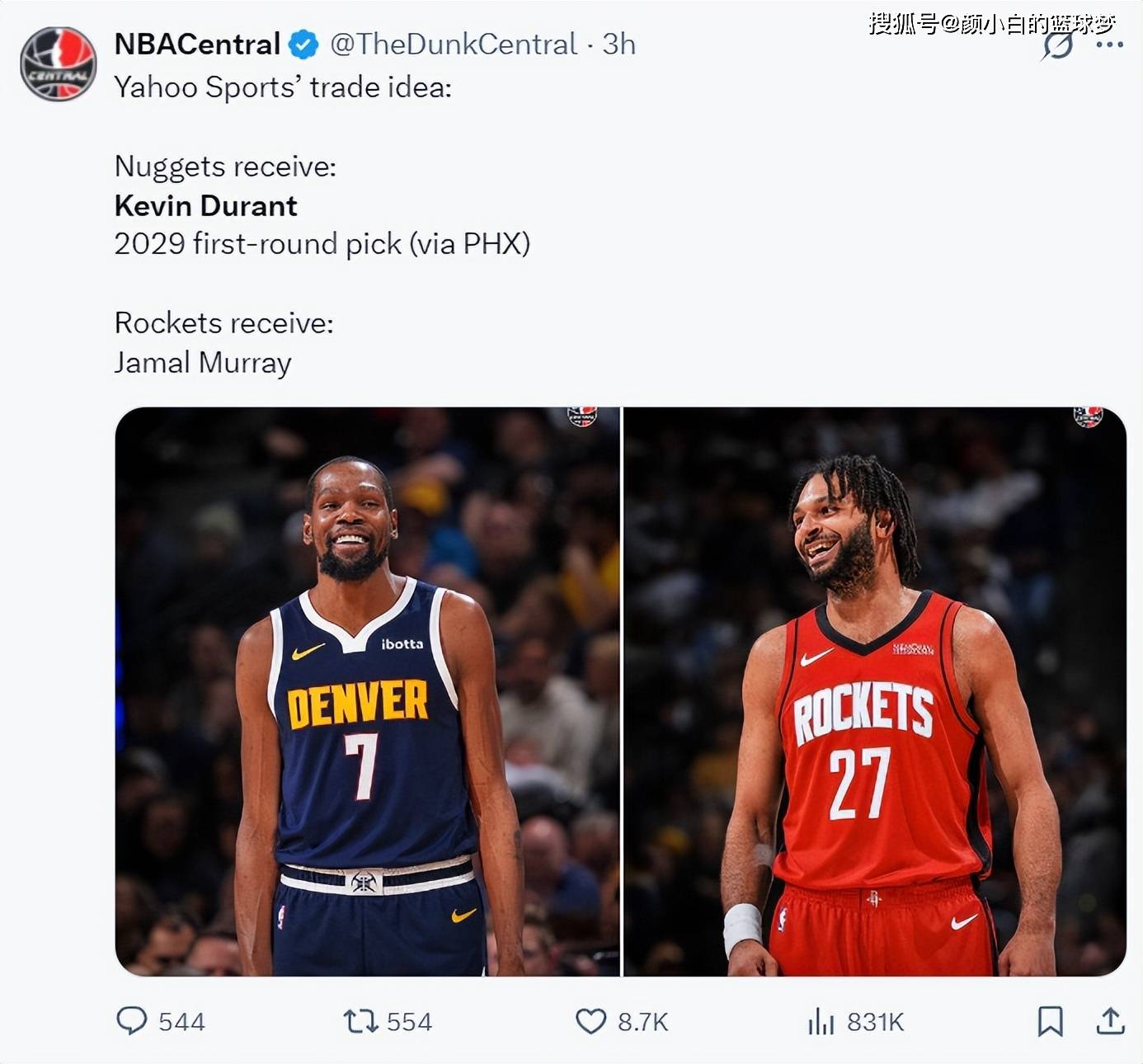1143x1064 pixels.
Task: Open NBACentral display name link
Action: (x=197, y=44)
